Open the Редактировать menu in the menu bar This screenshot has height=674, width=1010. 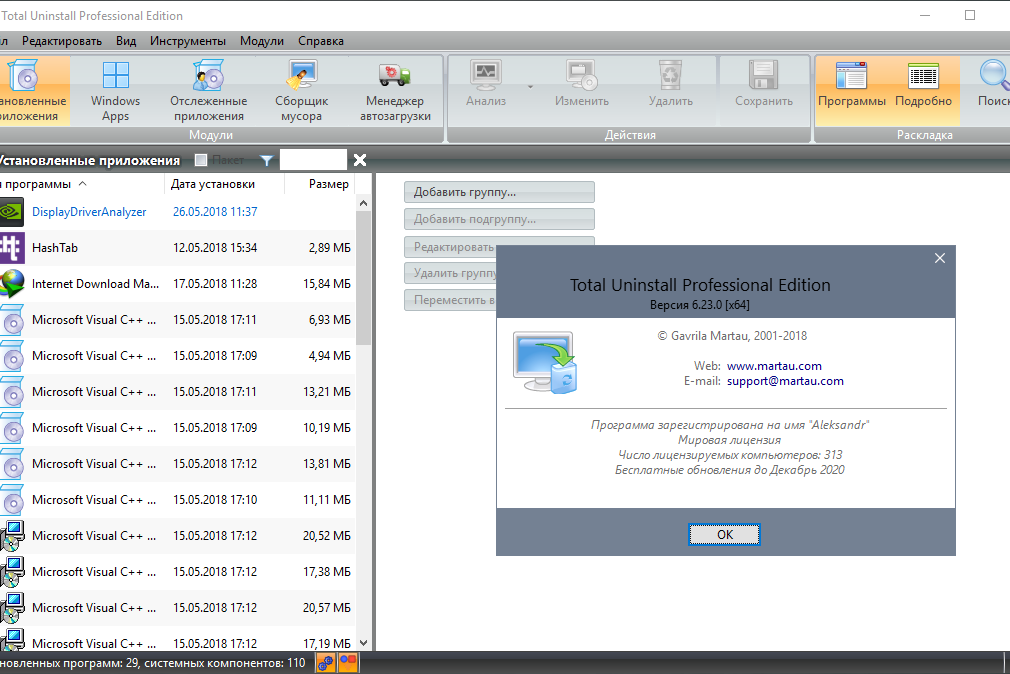(62, 41)
